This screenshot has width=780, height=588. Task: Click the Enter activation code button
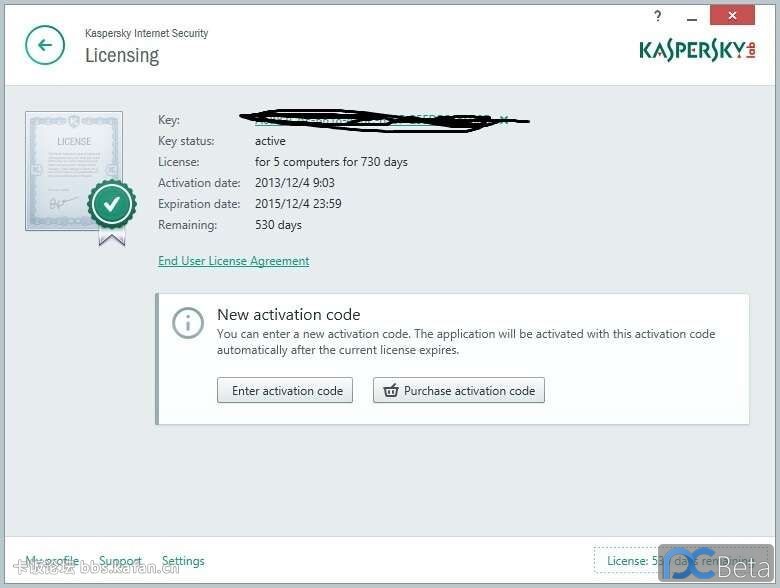tap(285, 391)
